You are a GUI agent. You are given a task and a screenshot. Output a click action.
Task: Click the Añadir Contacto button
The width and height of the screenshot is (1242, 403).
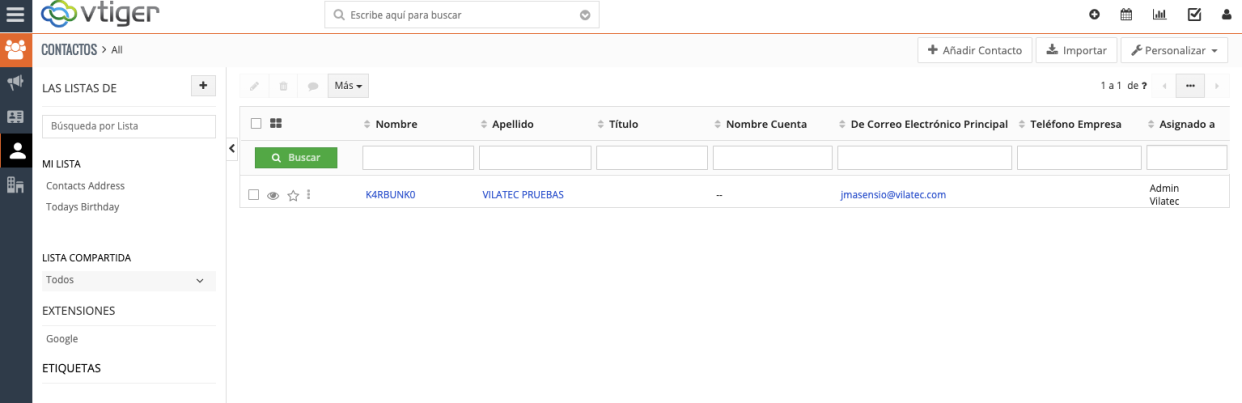click(x=974, y=50)
